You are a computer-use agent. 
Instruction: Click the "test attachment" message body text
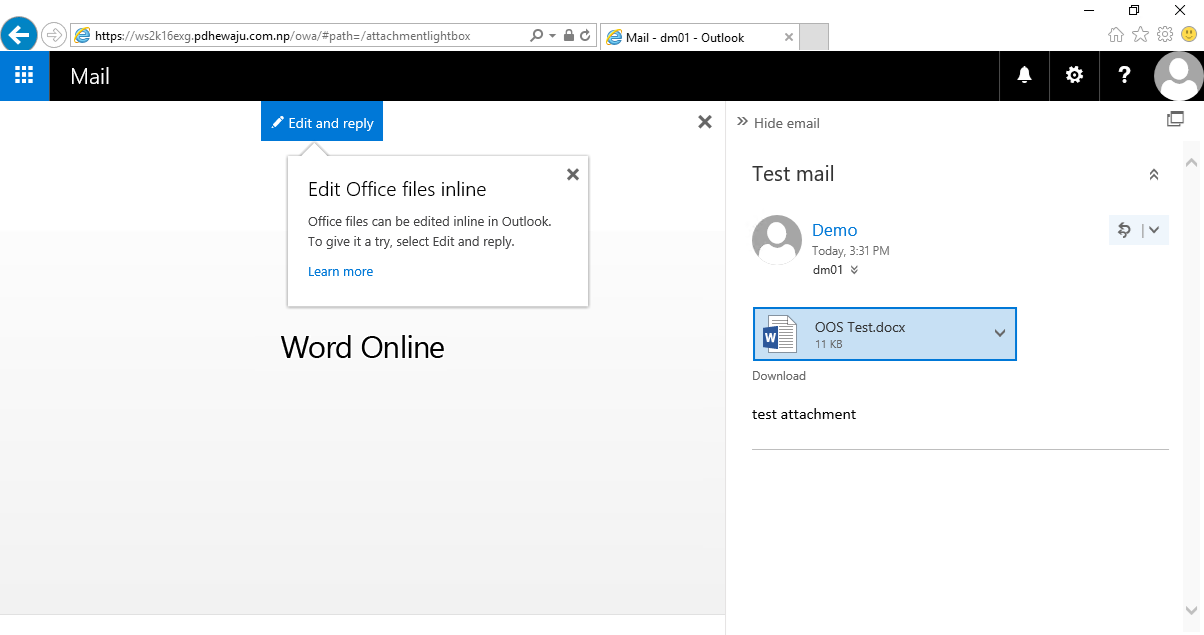(x=804, y=414)
